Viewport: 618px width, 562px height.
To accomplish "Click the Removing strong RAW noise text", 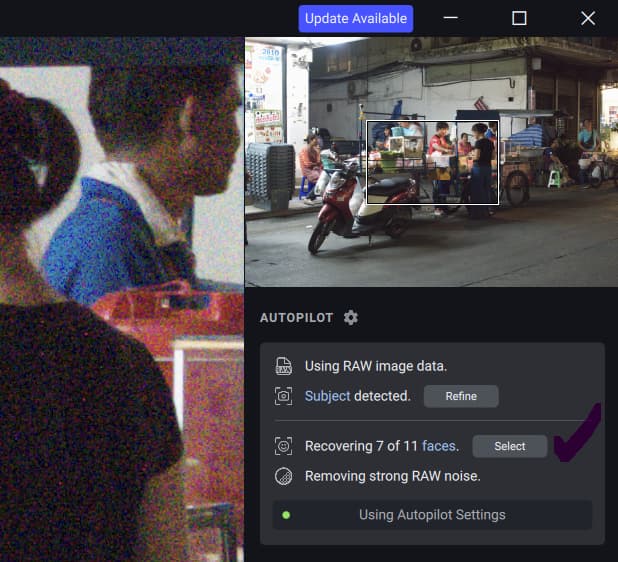I will click(392, 476).
